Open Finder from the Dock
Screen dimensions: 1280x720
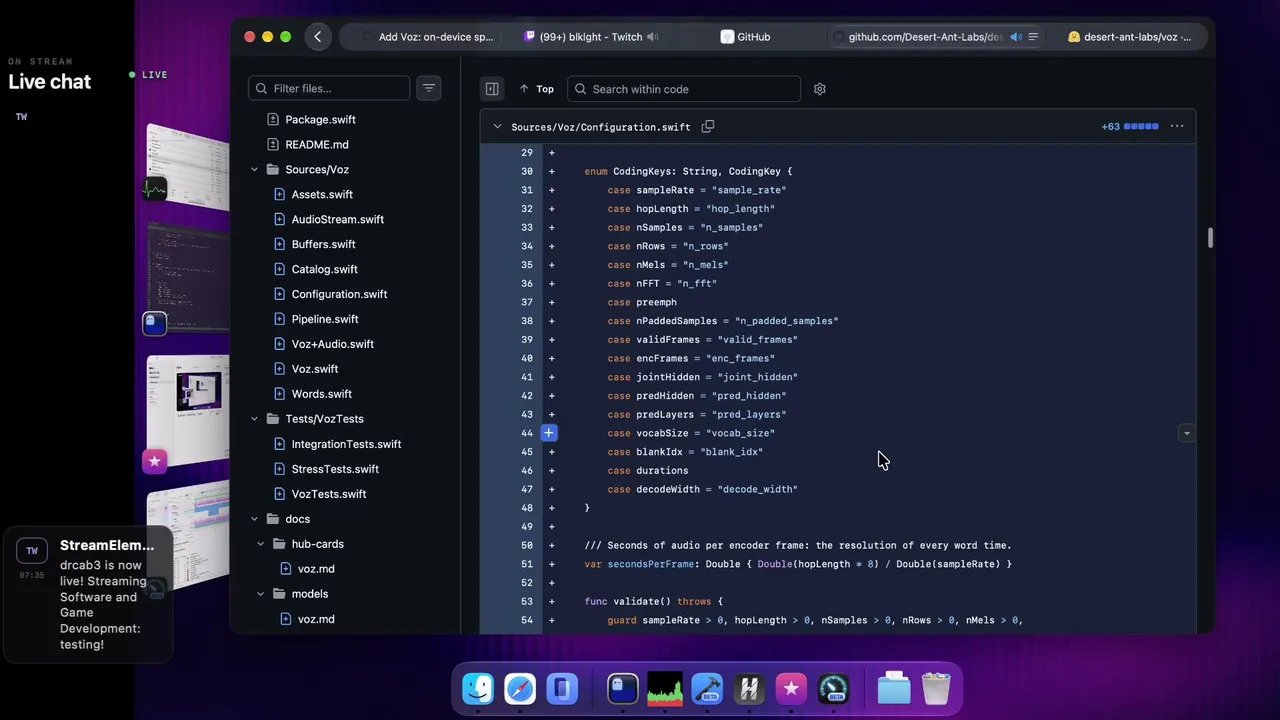pos(478,689)
